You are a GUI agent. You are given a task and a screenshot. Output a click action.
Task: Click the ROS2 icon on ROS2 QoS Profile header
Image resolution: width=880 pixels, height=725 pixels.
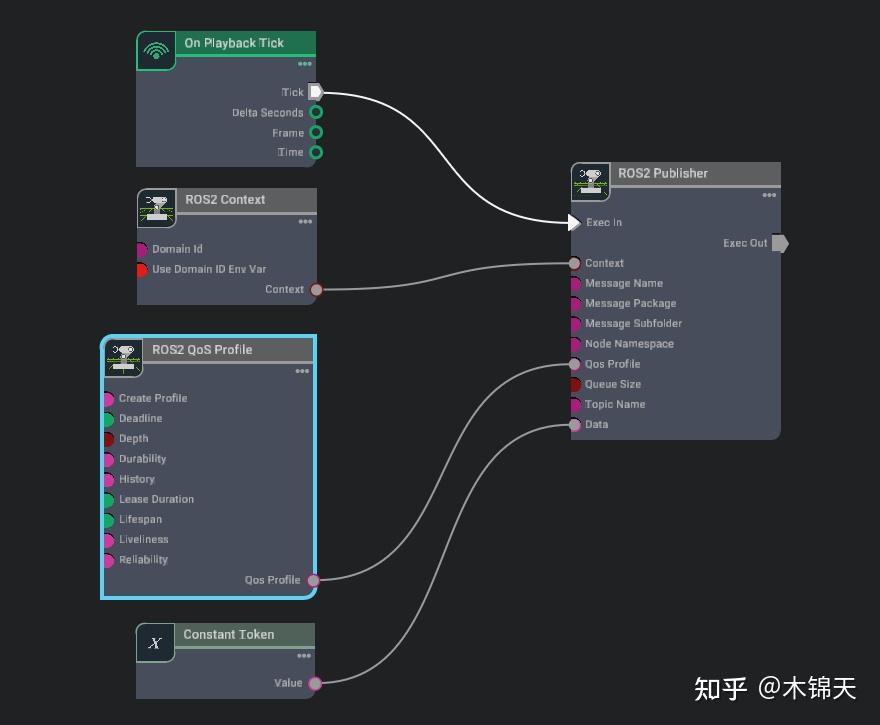tap(123, 357)
